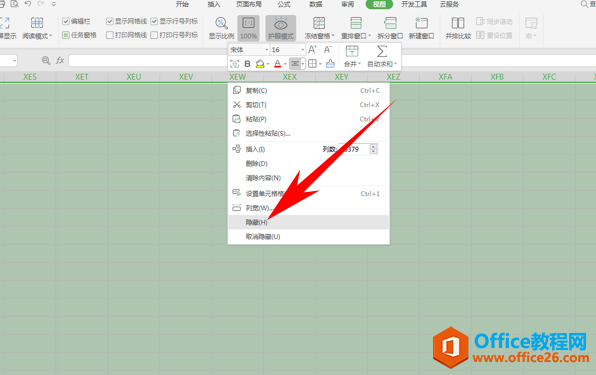Choose 选择性粘贴(S)... paste special
This screenshot has width=596, height=375.
[308, 133]
